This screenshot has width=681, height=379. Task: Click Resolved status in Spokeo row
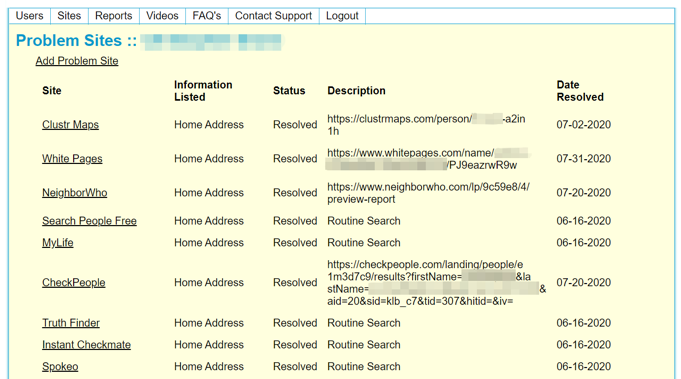(x=295, y=366)
